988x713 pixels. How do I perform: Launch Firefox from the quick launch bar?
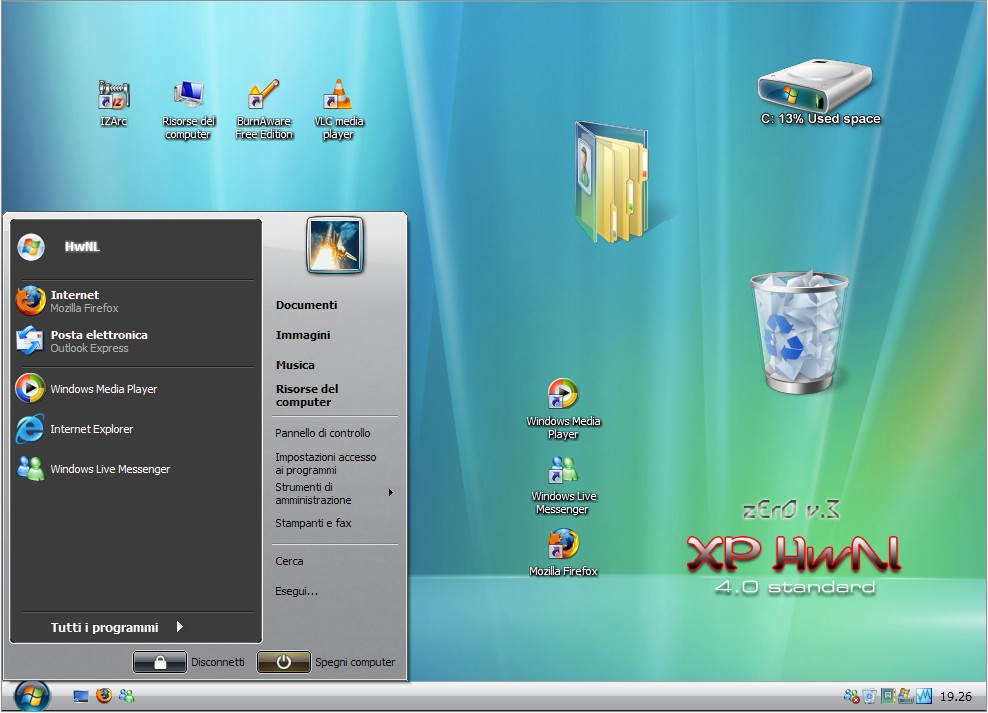[x=104, y=695]
